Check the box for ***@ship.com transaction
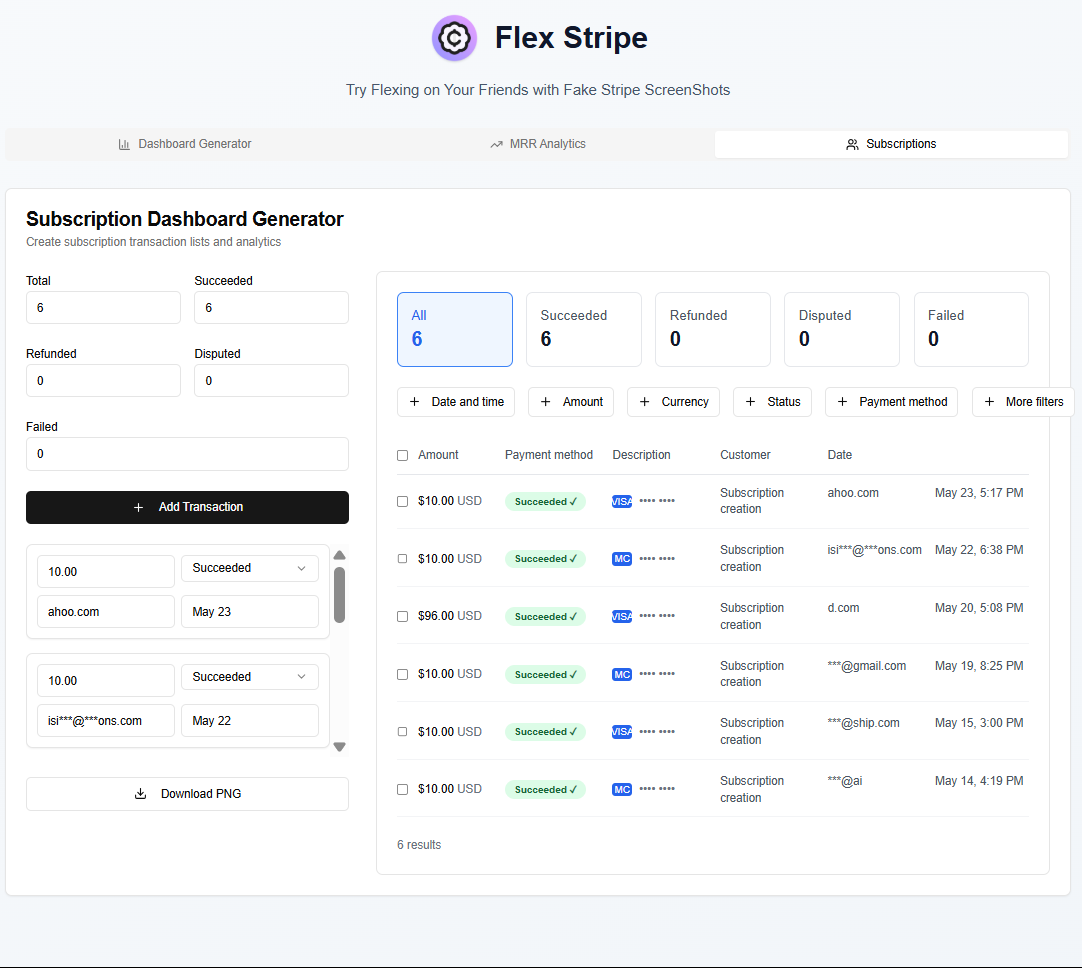 pos(402,731)
